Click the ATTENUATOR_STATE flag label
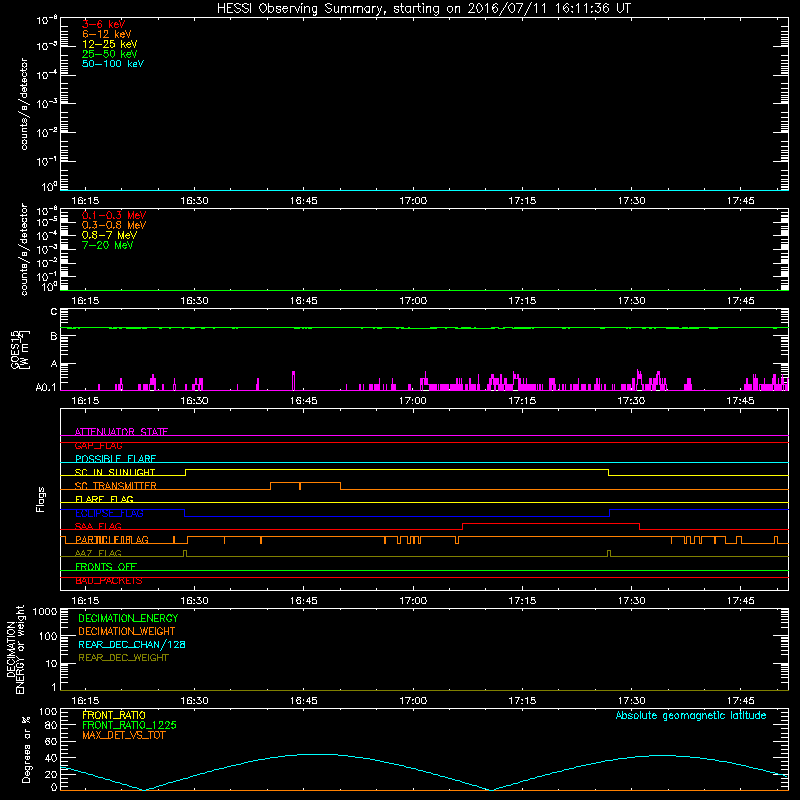This screenshot has height=800, width=800. coord(121,432)
